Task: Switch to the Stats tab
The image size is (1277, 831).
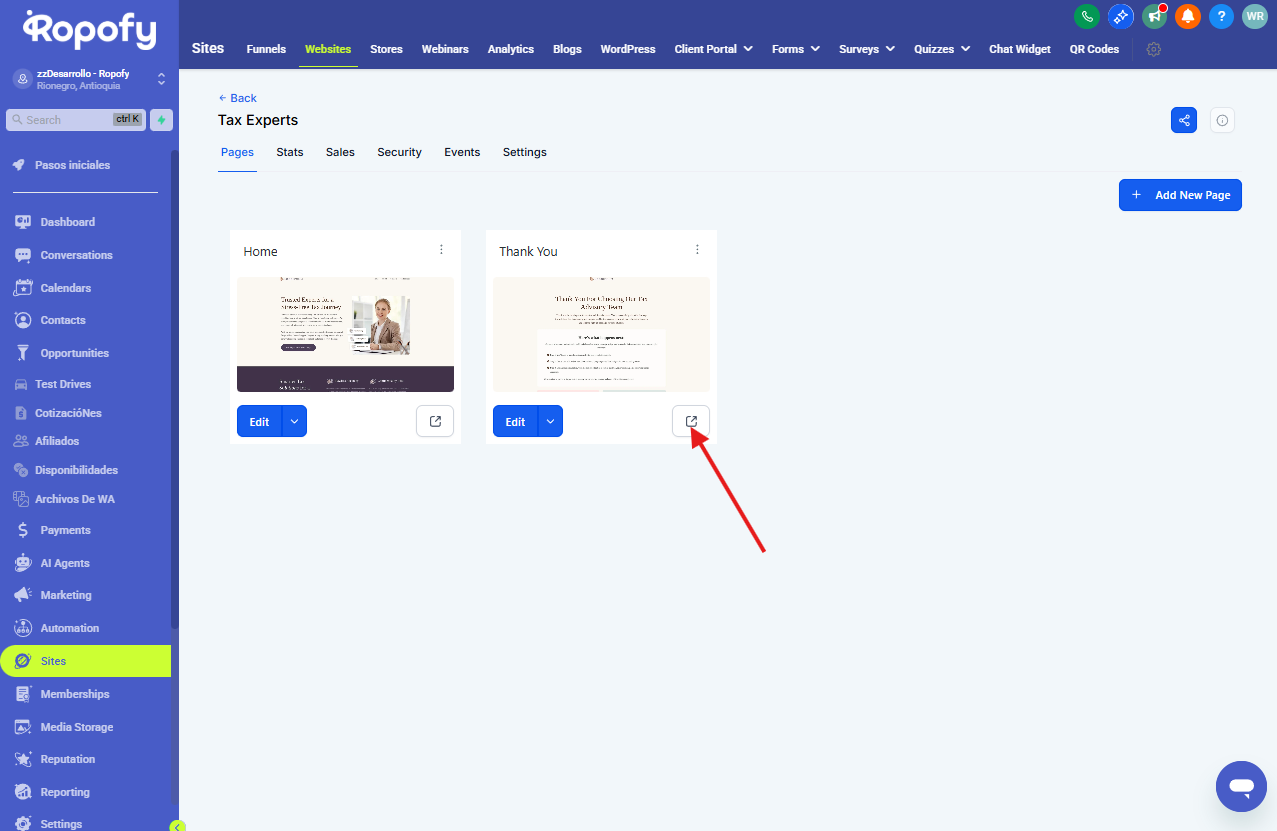Action: tap(290, 152)
